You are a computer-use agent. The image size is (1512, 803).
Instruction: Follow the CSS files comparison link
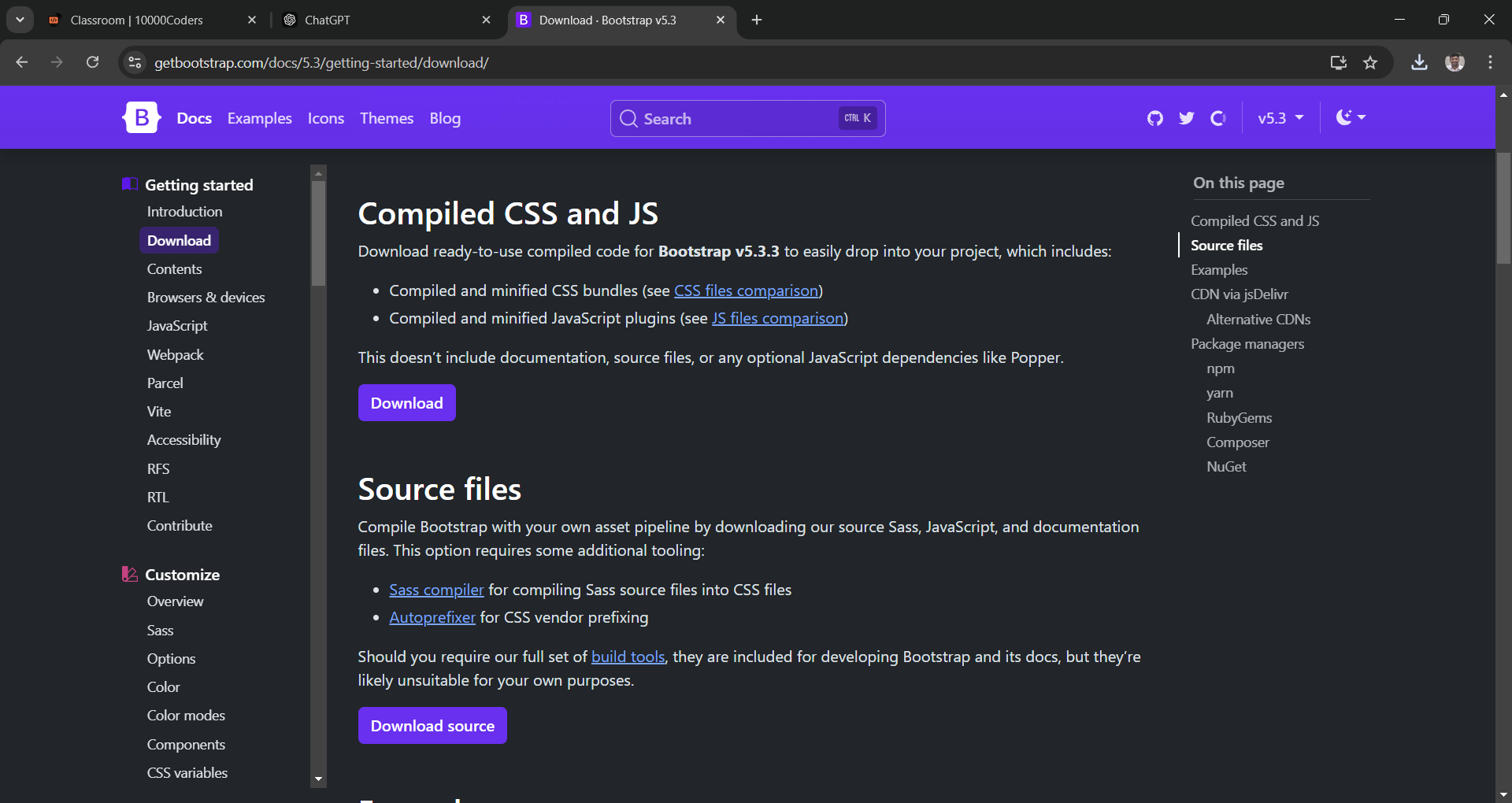pyautogui.click(x=746, y=290)
